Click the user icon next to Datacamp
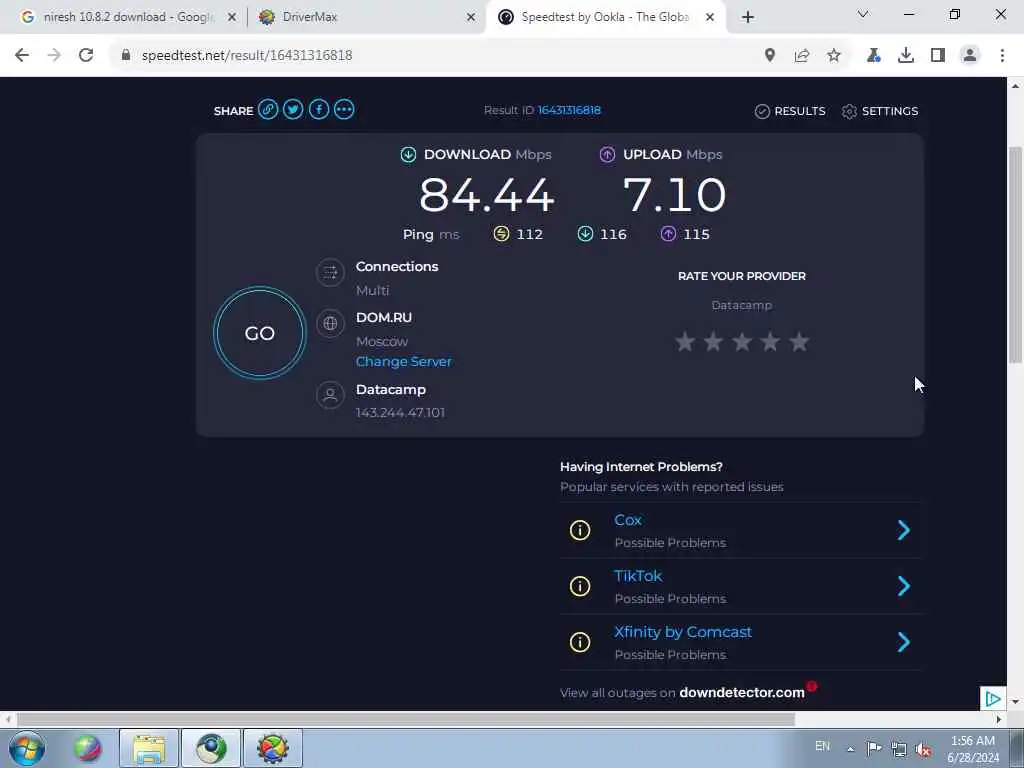Image resolution: width=1024 pixels, height=768 pixels. tap(330, 395)
